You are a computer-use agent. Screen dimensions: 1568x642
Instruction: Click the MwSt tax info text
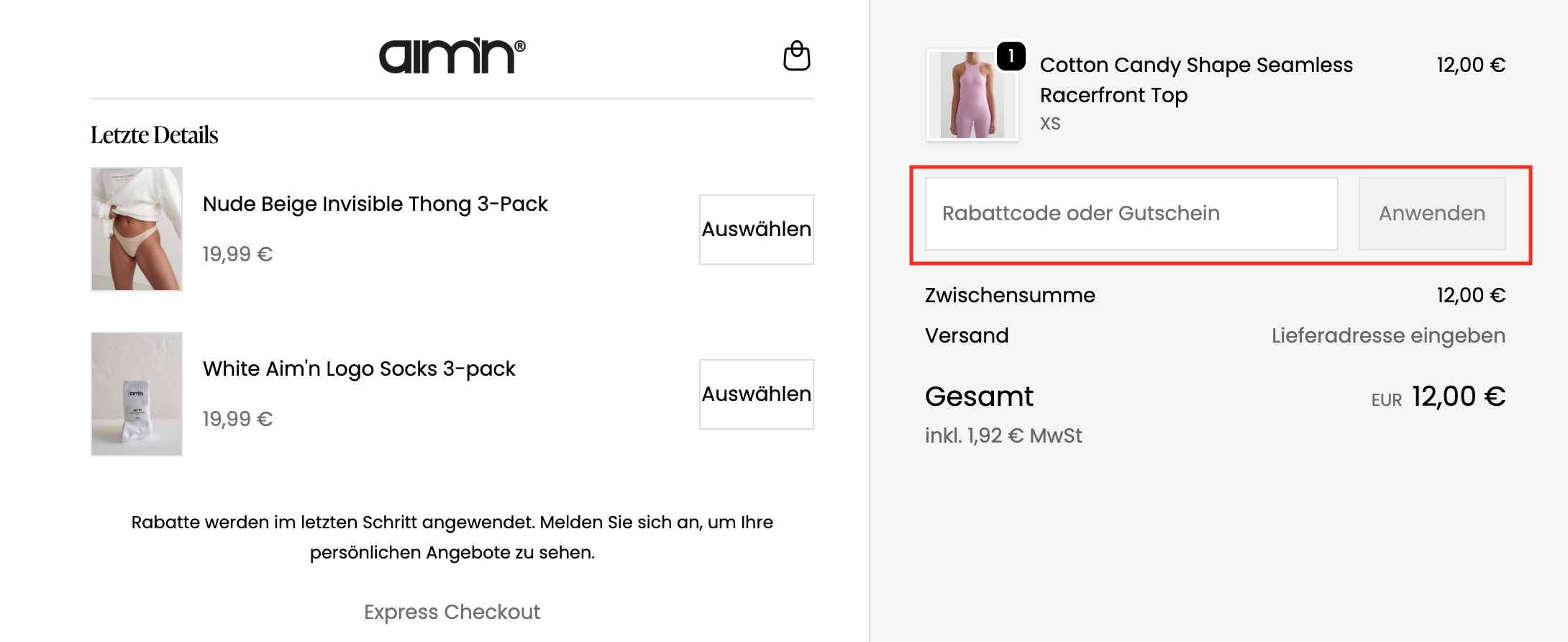[1003, 435]
